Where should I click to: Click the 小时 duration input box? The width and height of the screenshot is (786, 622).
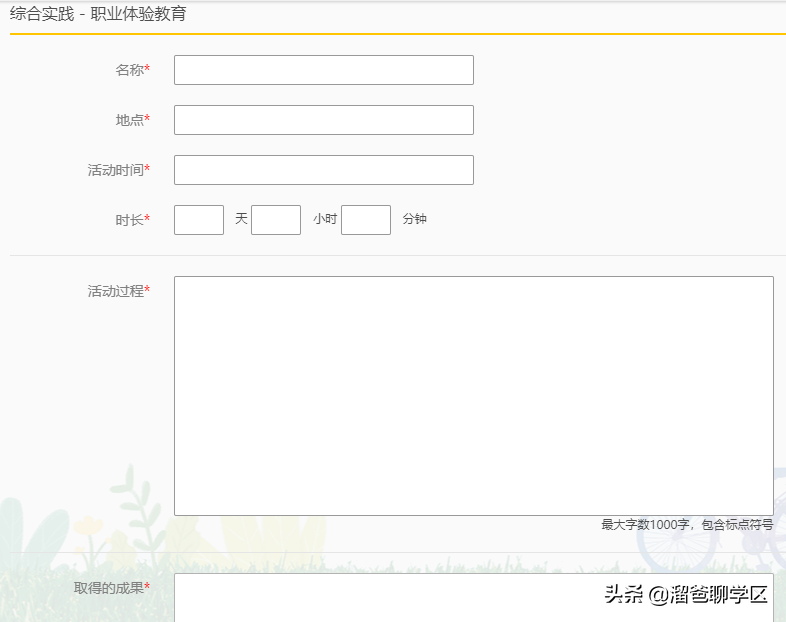click(276, 220)
